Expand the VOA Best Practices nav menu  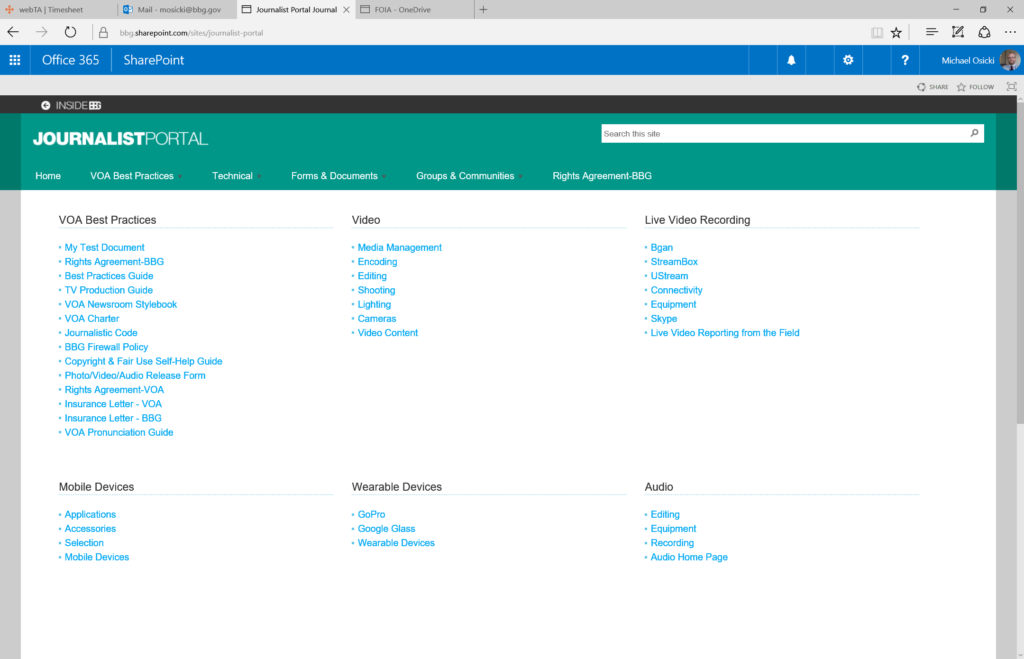click(x=132, y=176)
